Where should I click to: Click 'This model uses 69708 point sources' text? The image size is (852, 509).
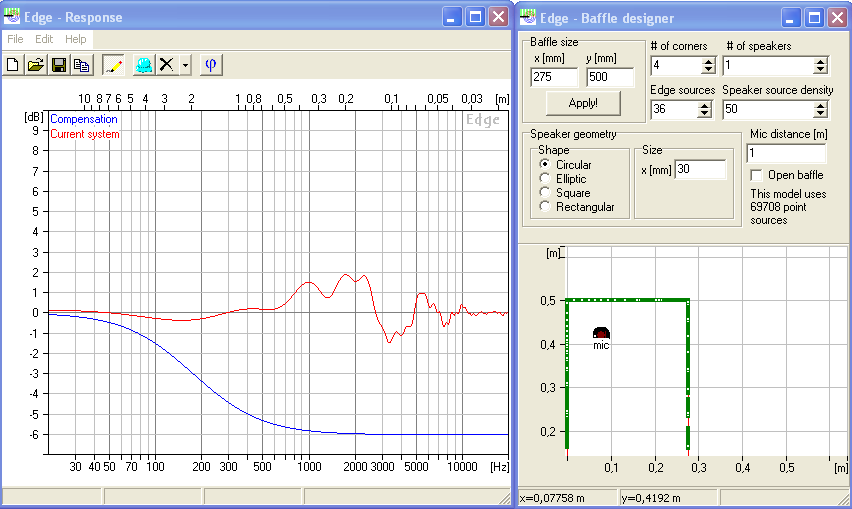(x=788, y=207)
